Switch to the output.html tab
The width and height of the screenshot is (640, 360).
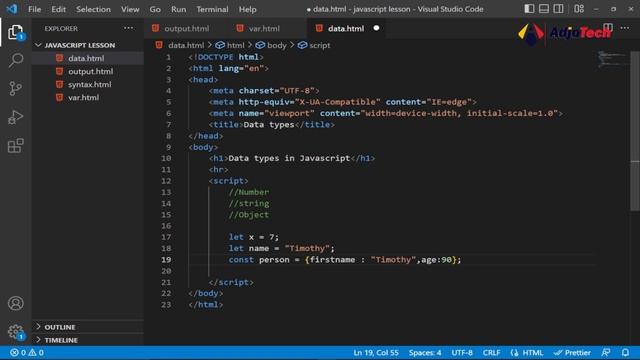pos(186,28)
